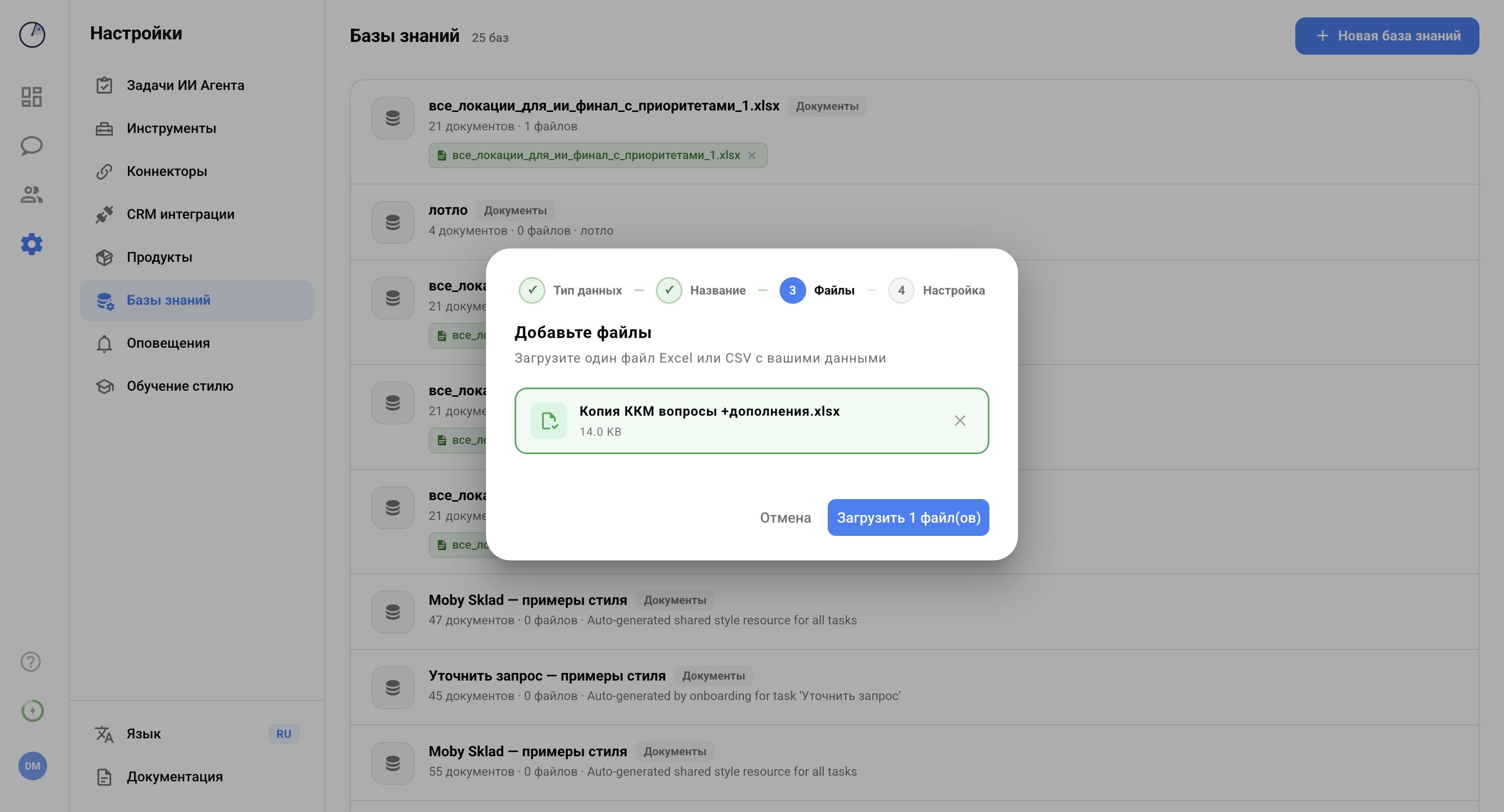
Task: Click the green lightning bolt status icon
Action: pos(32,710)
